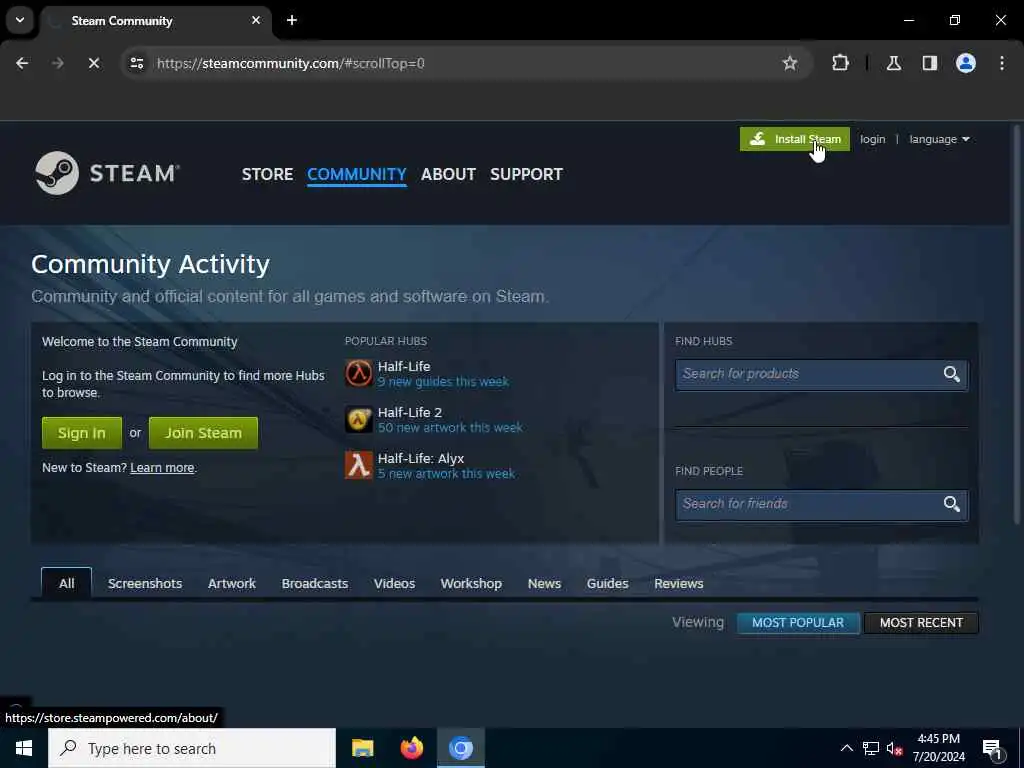Go back with browser back arrow
The width and height of the screenshot is (1024, 768).
pyautogui.click(x=22, y=63)
